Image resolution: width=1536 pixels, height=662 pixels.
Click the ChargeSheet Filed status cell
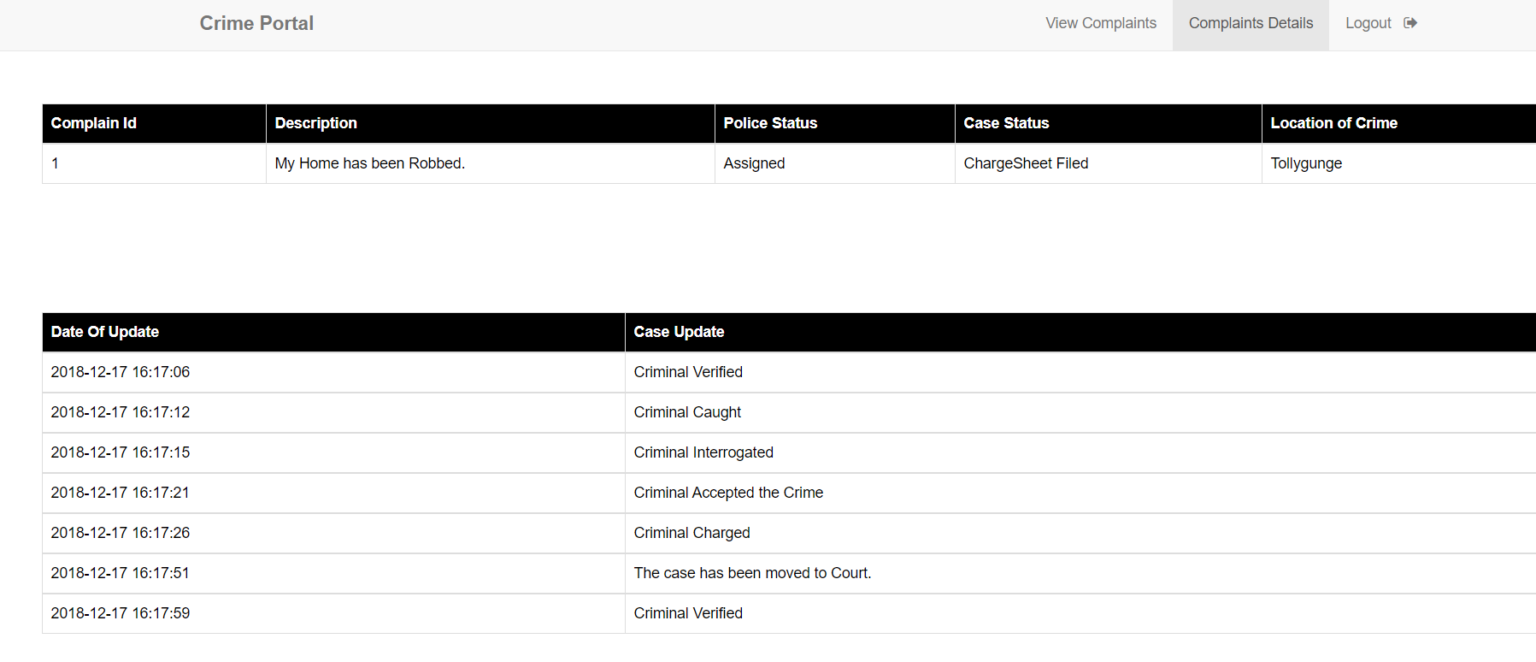1025,163
